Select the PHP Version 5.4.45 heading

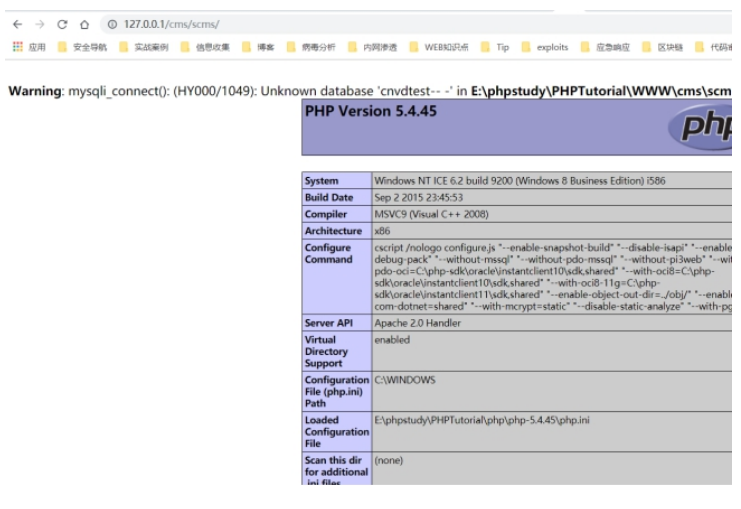coord(371,111)
